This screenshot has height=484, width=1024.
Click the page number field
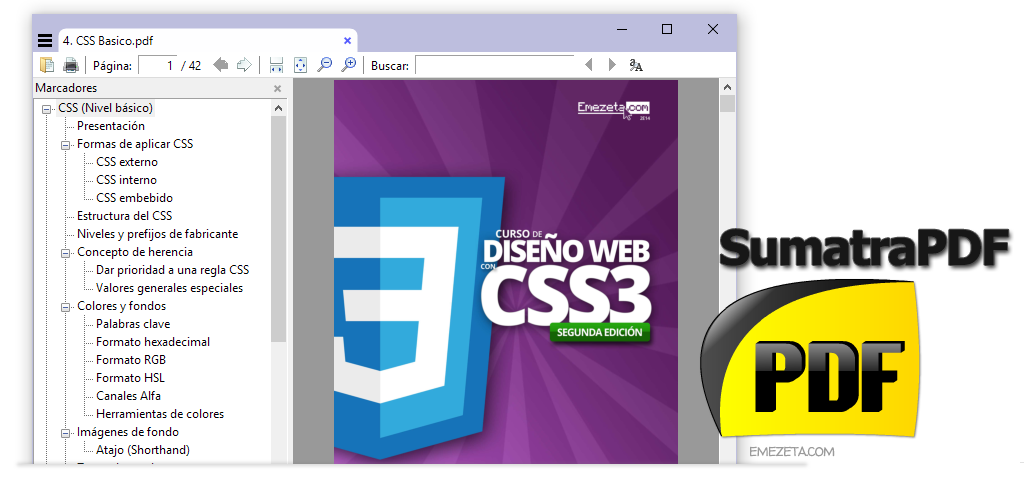tap(158, 65)
